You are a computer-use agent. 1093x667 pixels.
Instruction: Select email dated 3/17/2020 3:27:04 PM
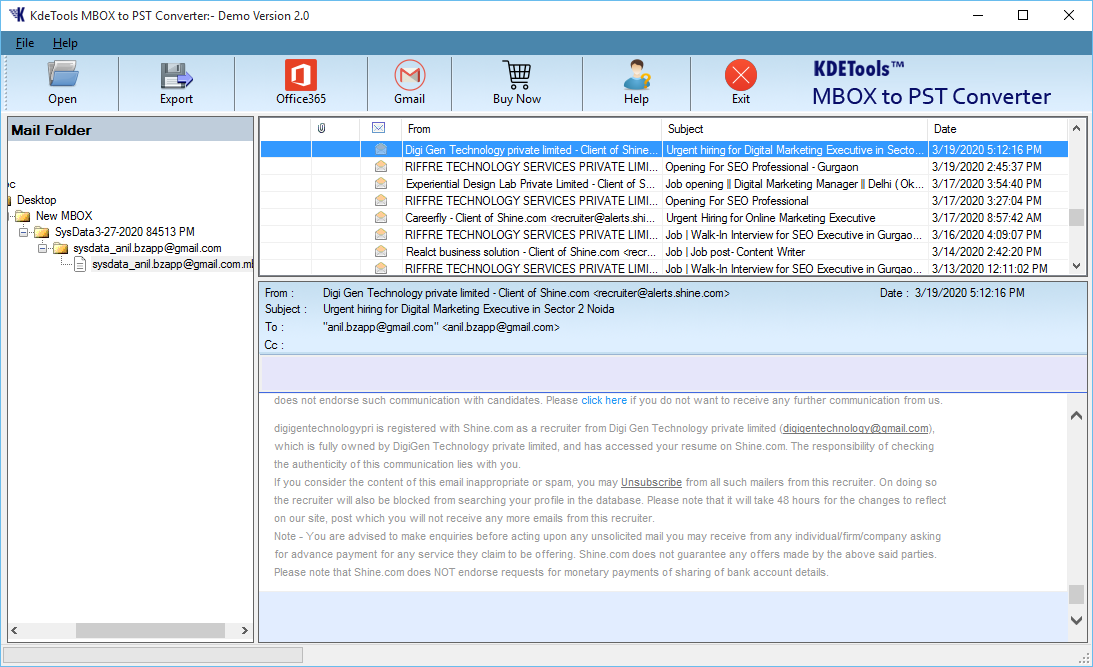[664, 201]
